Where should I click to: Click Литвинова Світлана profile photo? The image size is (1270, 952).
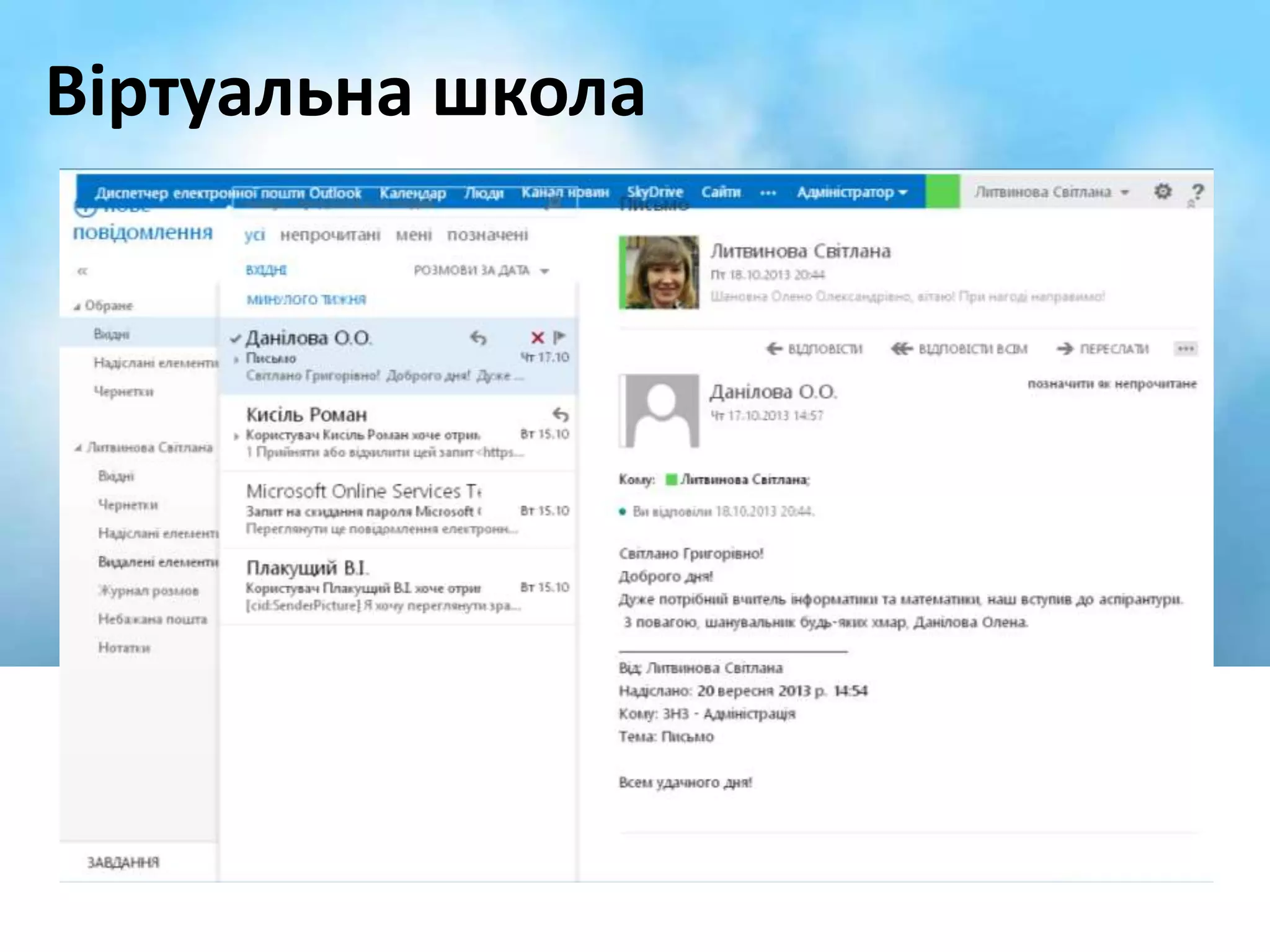[659, 272]
